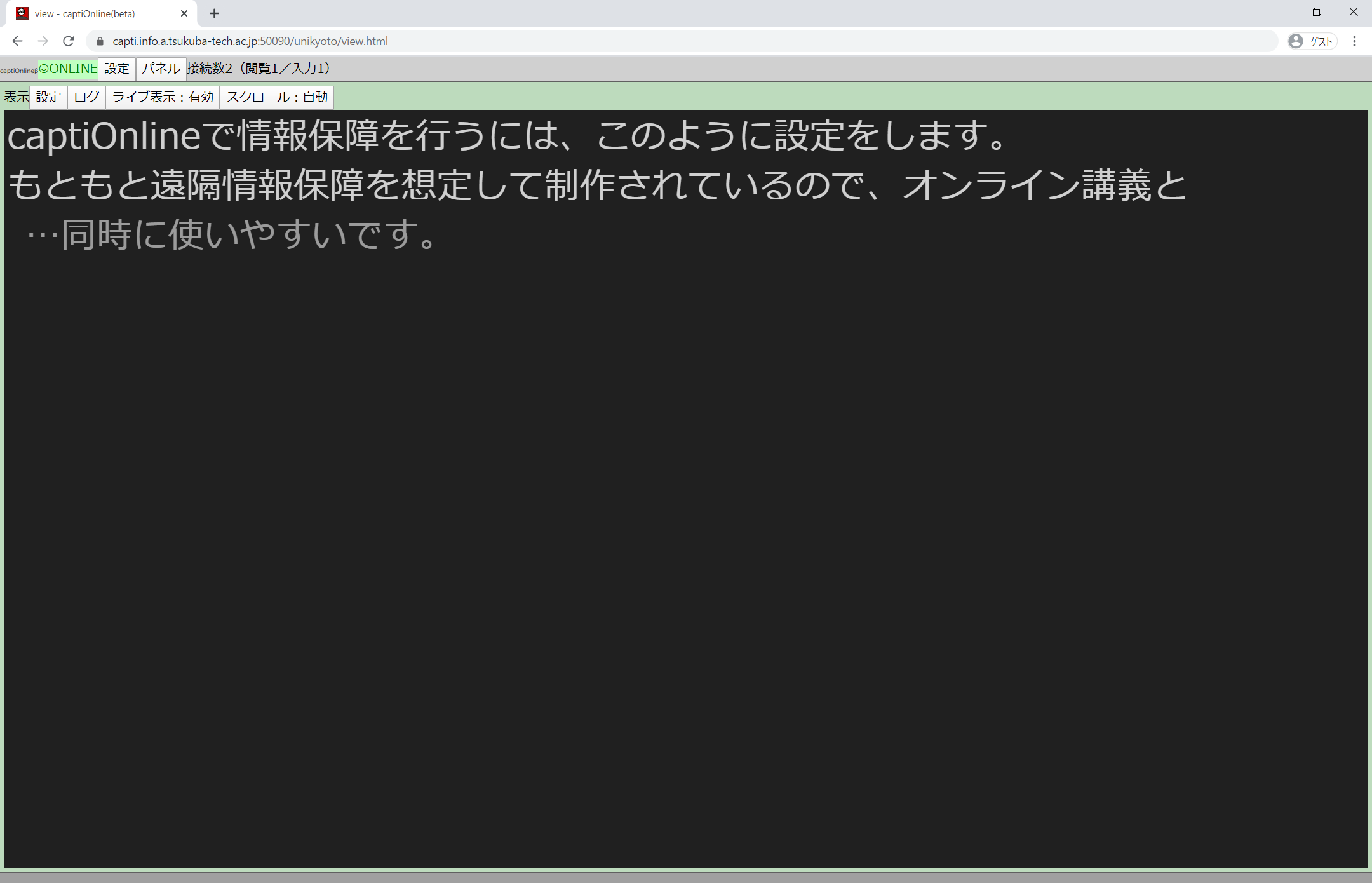Click the caption line もともと遠隔情報保障
The width and height of the screenshot is (1372, 883).
(597, 185)
